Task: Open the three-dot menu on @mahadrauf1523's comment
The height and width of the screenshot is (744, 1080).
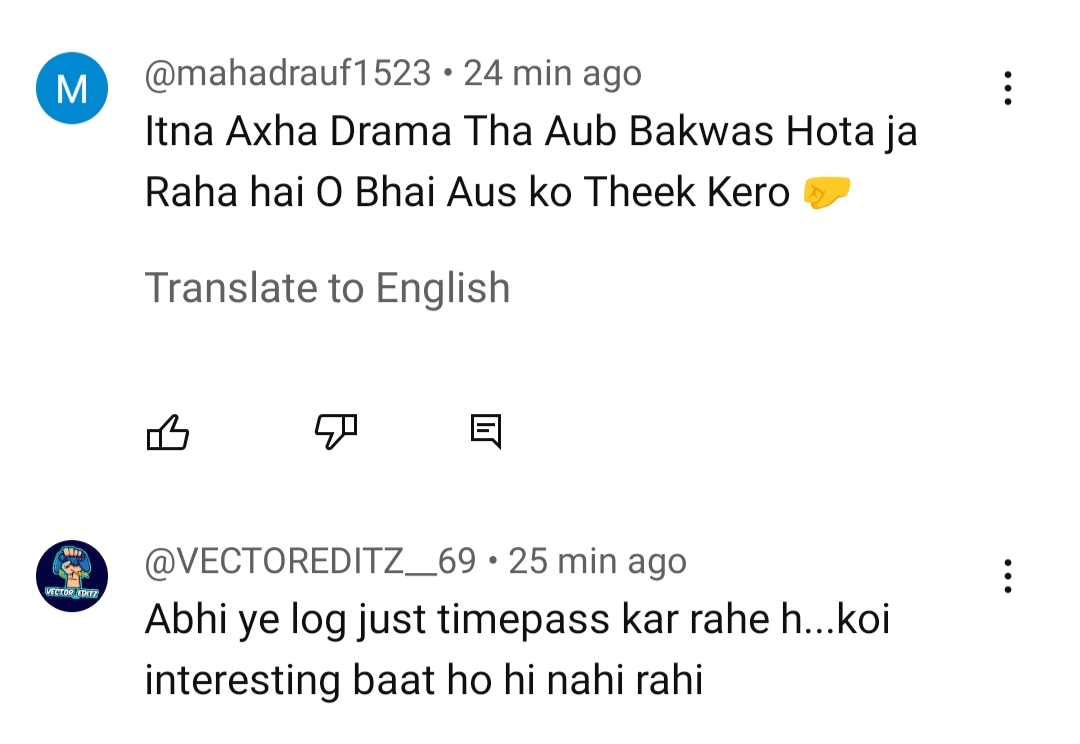Action: point(1006,88)
